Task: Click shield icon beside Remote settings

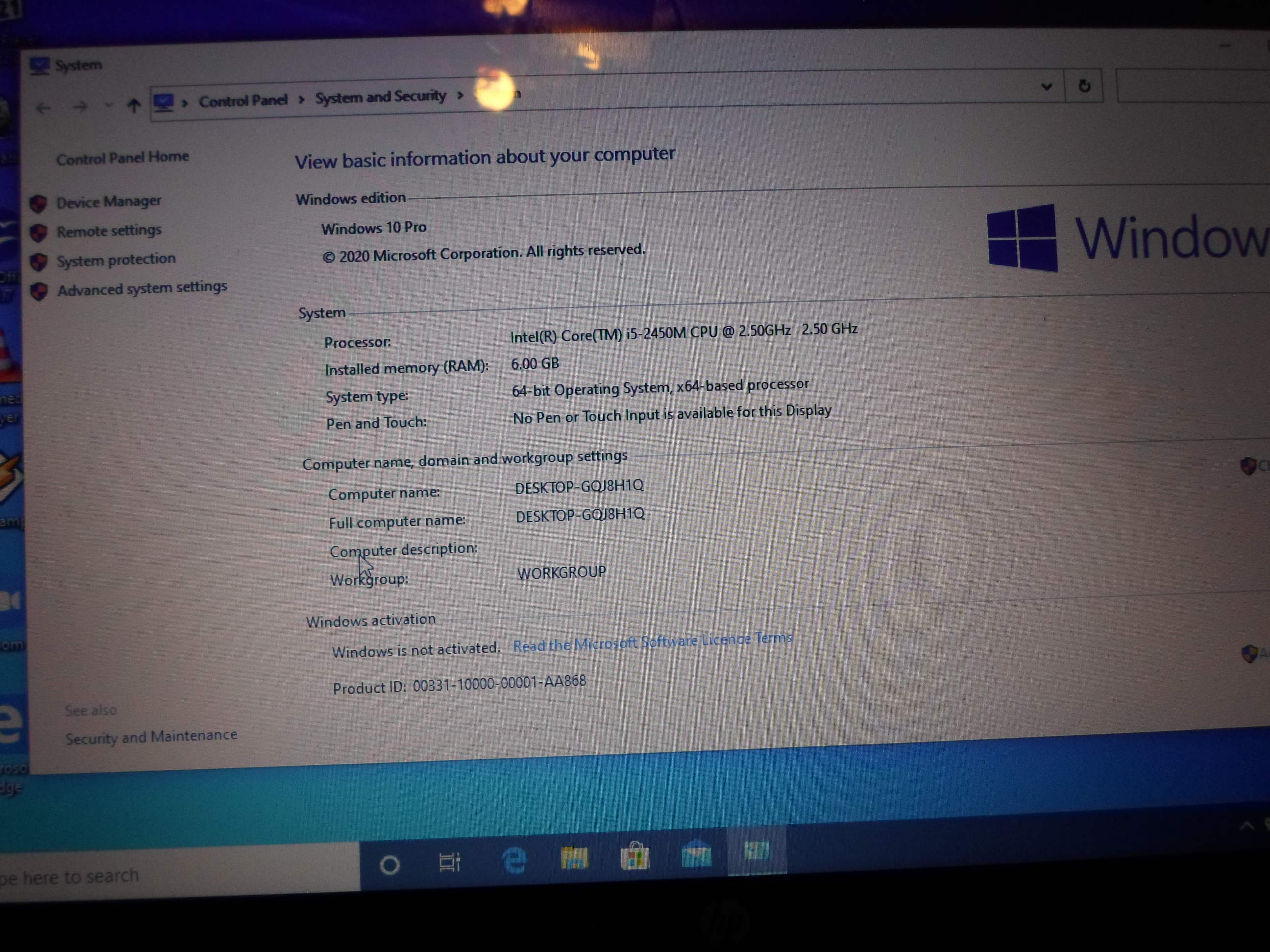Action: (x=39, y=233)
